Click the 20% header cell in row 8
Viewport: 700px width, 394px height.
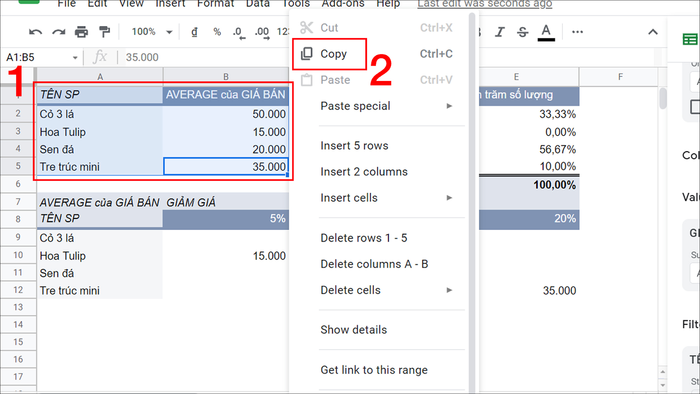(x=529, y=219)
